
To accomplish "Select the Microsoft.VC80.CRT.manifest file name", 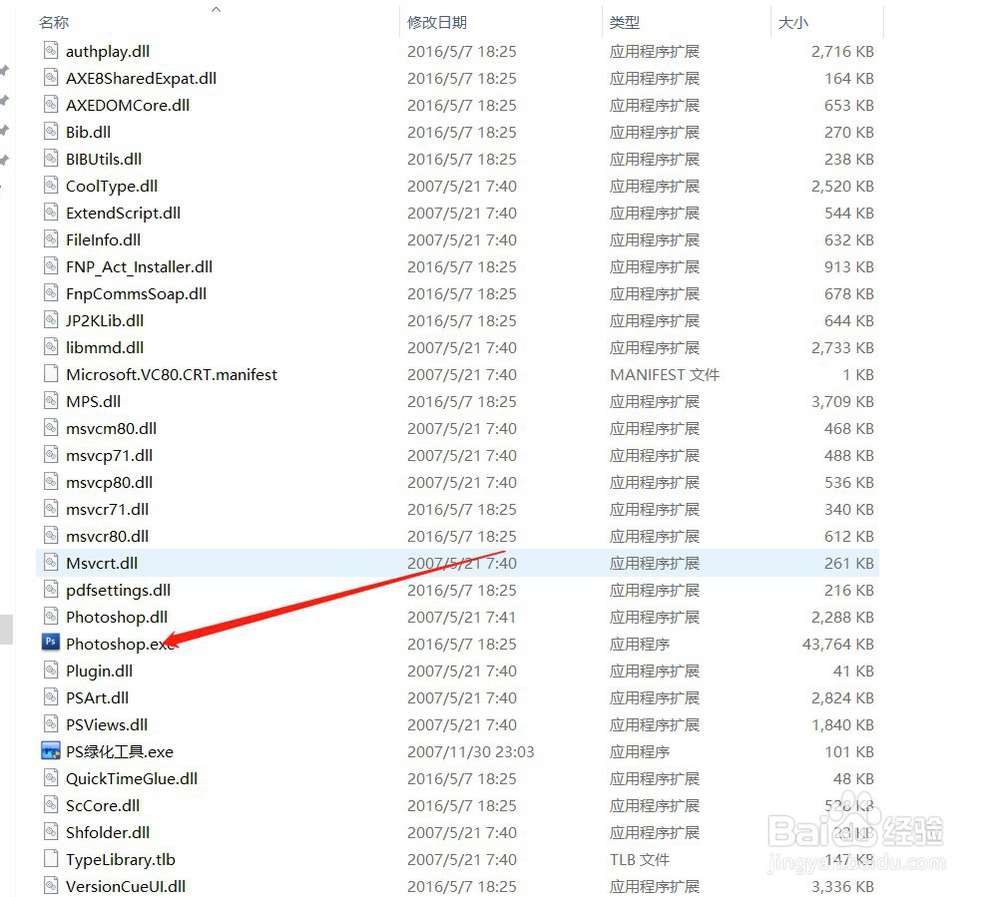I will [172, 374].
